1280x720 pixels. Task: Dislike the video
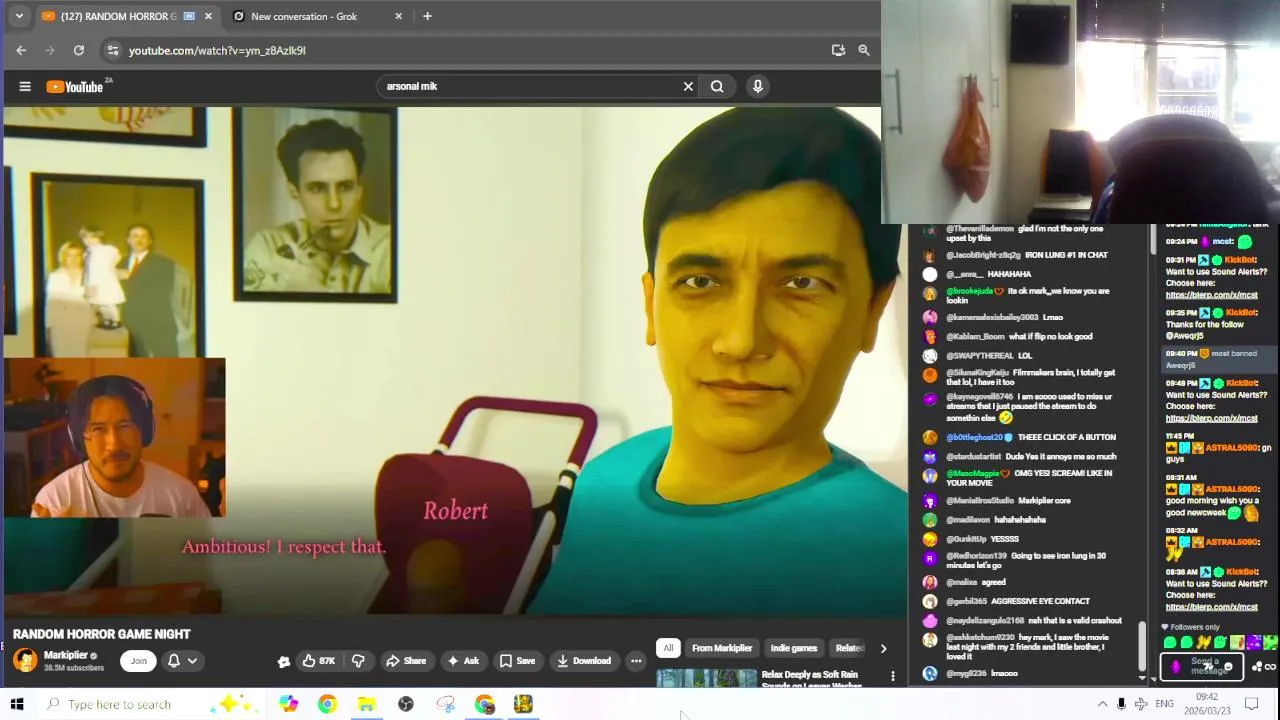click(x=358, y=661)
